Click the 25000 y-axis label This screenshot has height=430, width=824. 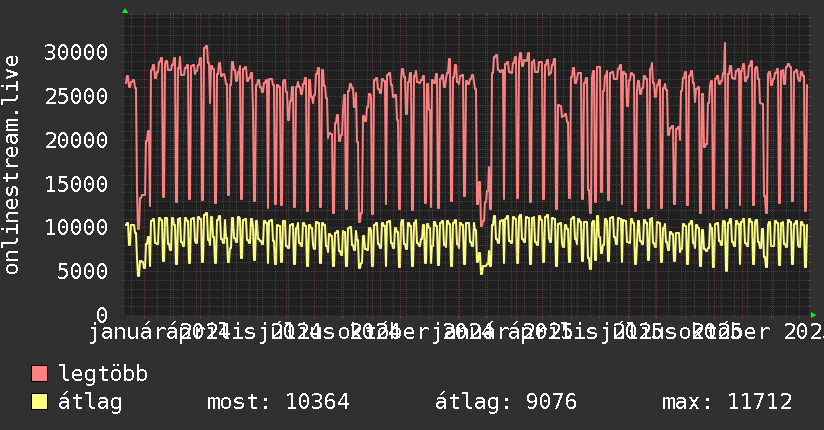coord(76,96)
